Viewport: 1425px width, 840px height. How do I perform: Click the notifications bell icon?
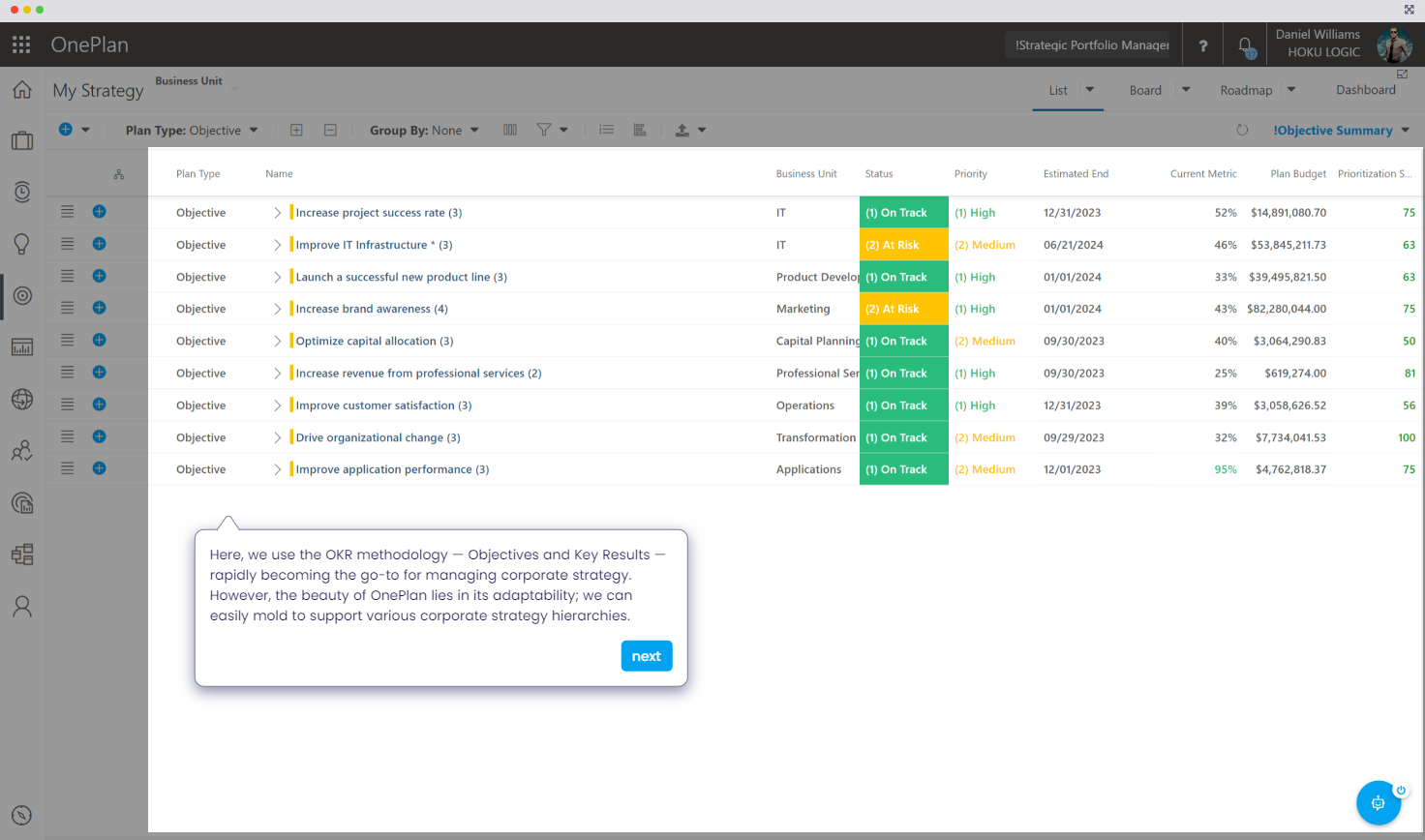pyautogui.click(x=1246, y=45)
